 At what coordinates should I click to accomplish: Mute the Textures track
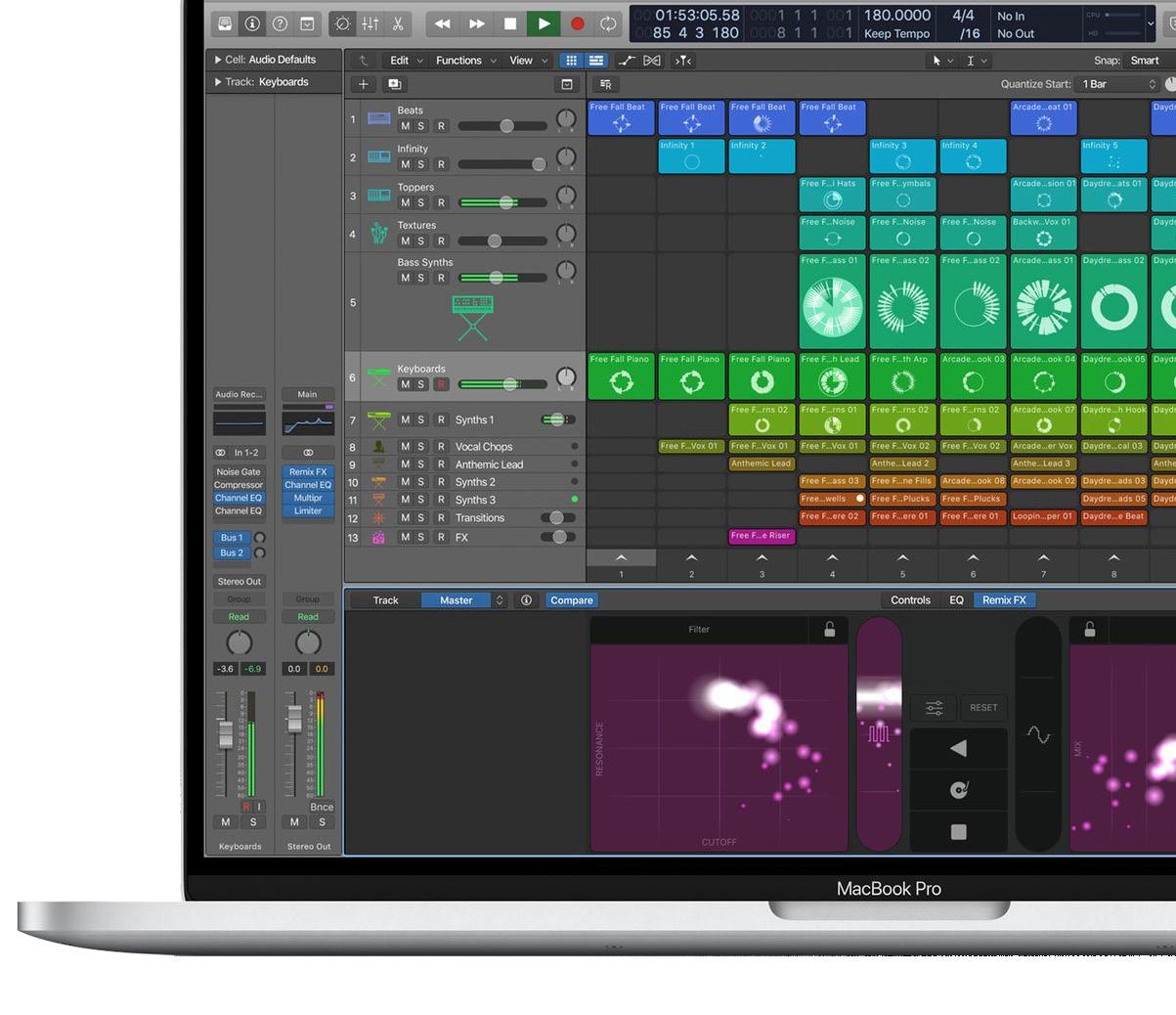[x=405, y=241]
